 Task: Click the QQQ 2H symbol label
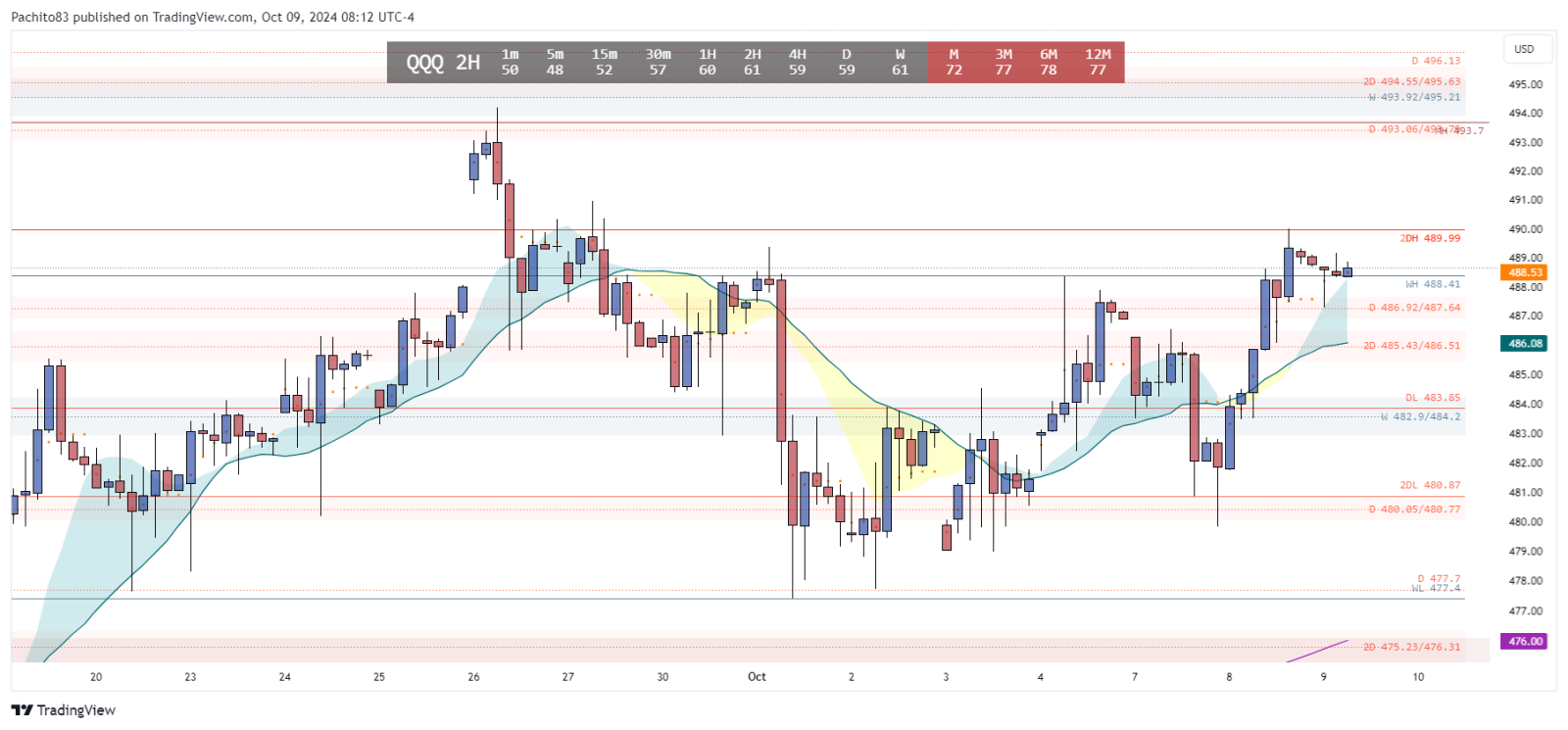click(x=443, y=63)
